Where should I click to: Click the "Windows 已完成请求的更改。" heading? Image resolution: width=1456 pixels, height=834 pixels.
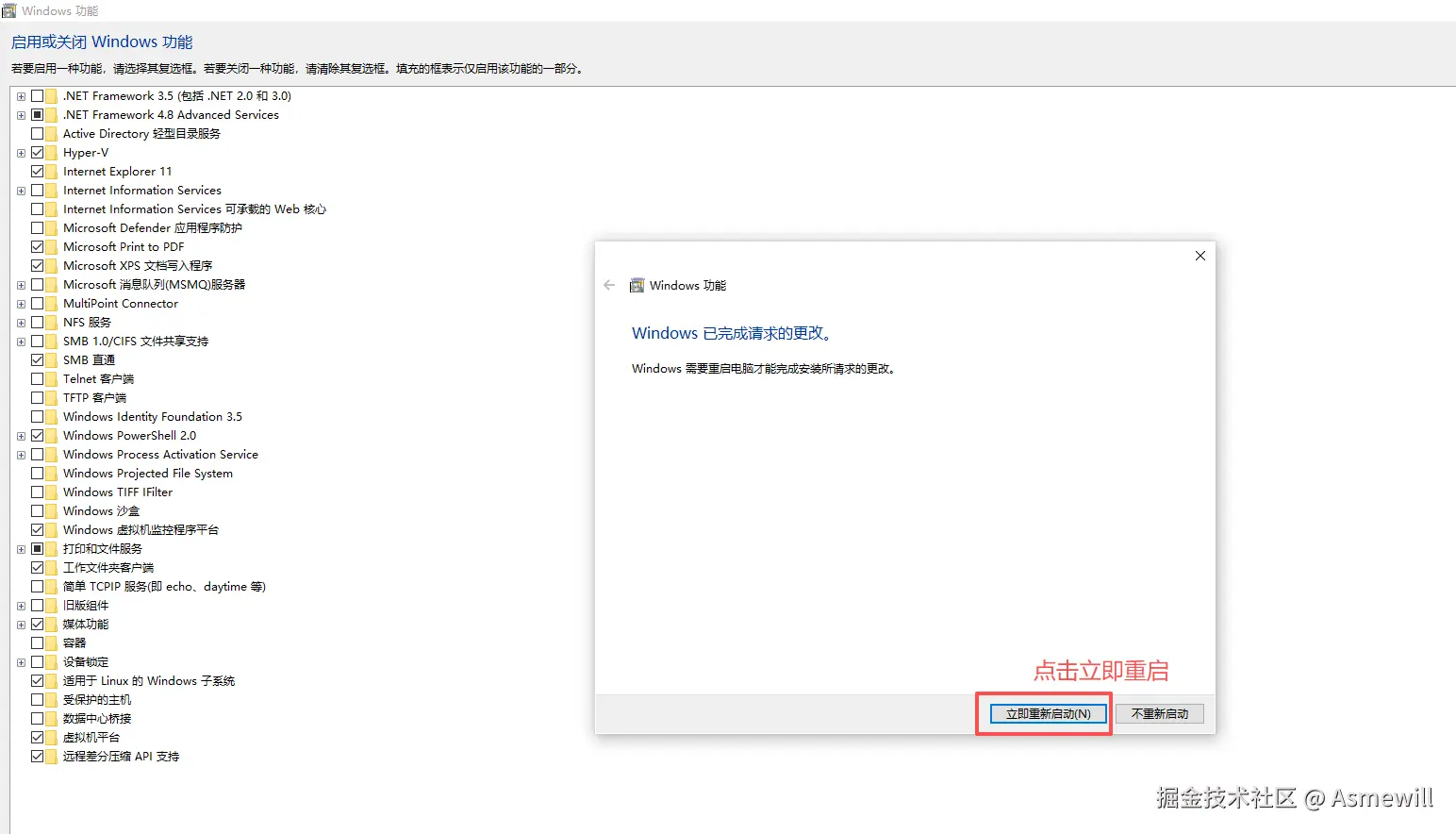(x=732, y=333)
